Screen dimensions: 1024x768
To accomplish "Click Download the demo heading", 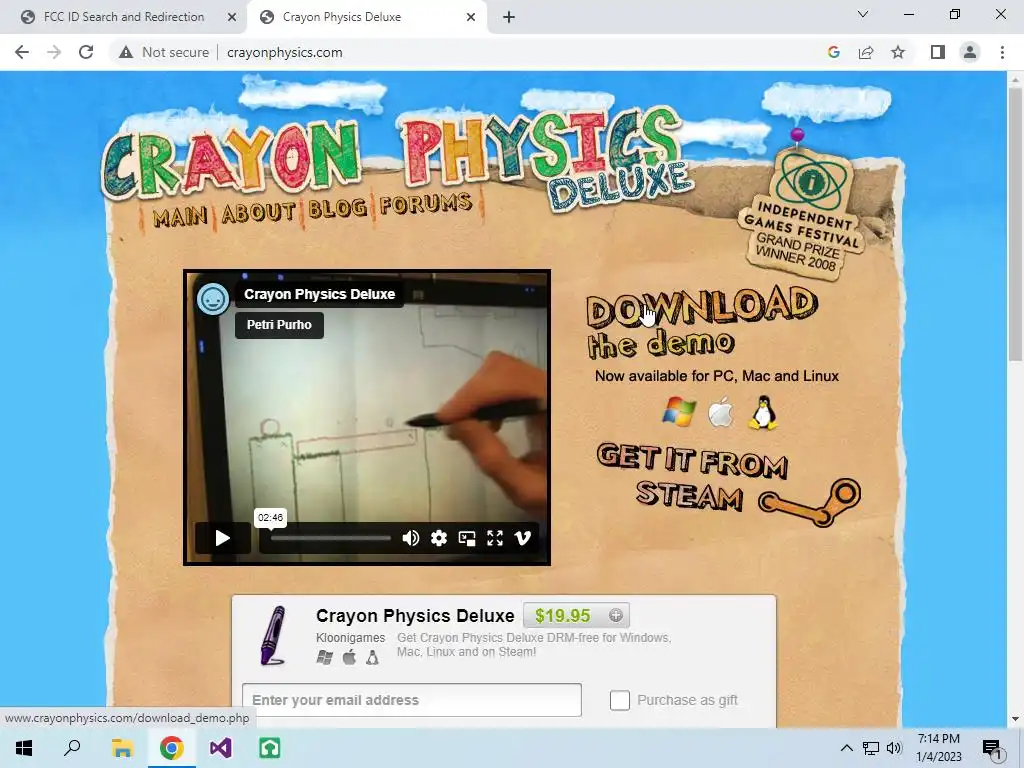I will coord(701,322).
